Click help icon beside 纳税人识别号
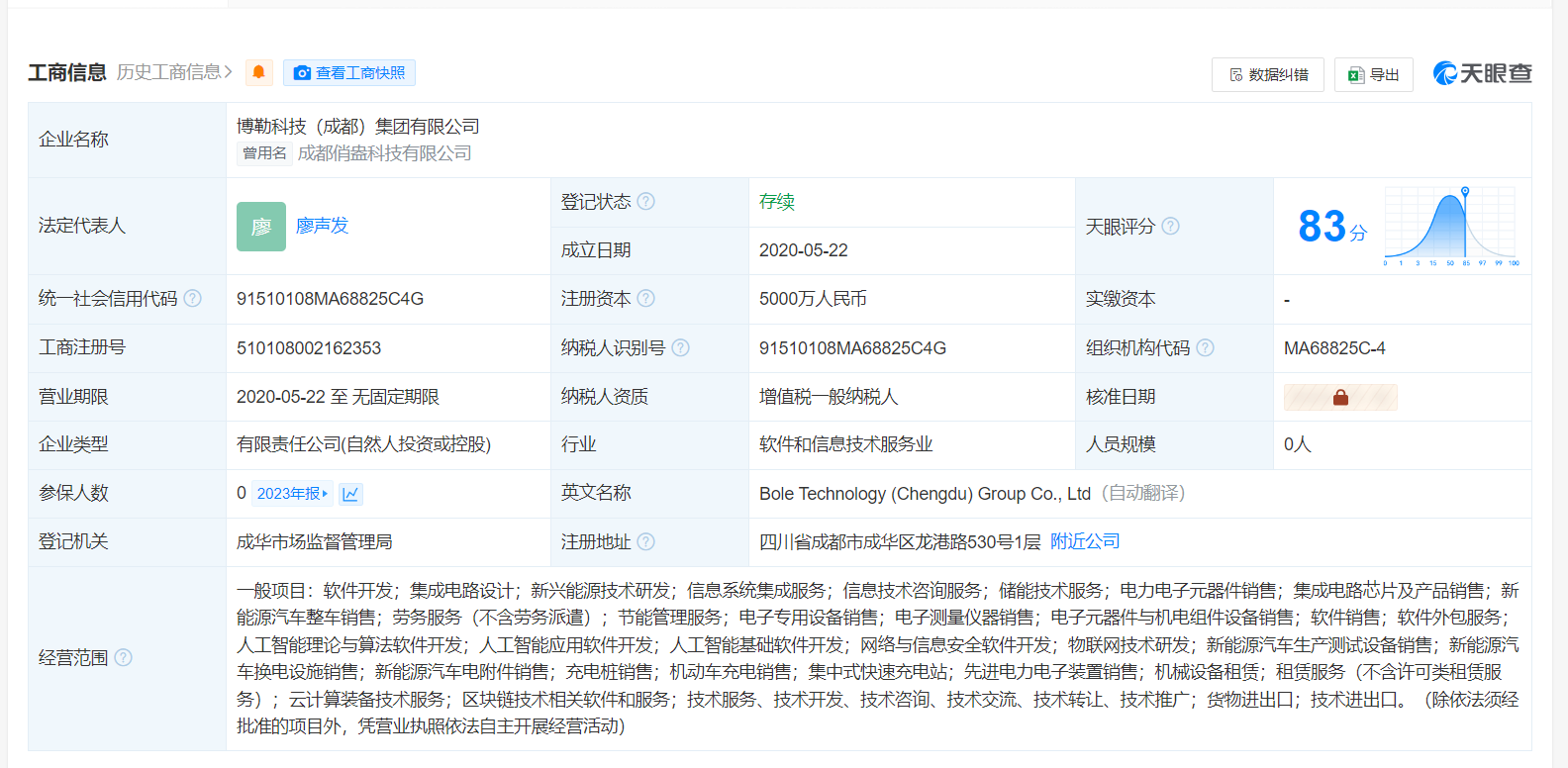 681,347
